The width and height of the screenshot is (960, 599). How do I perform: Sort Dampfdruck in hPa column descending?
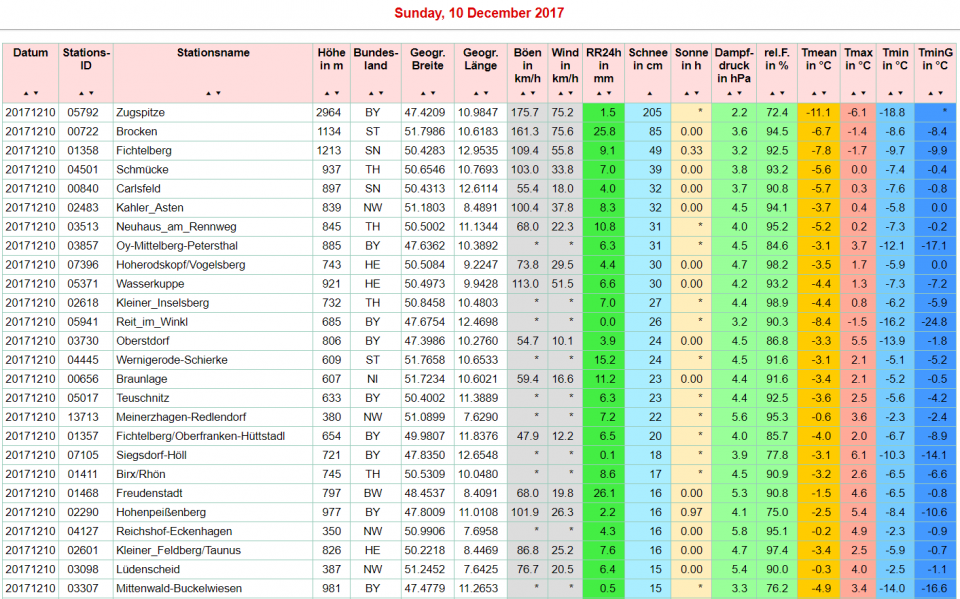(739, 93)
